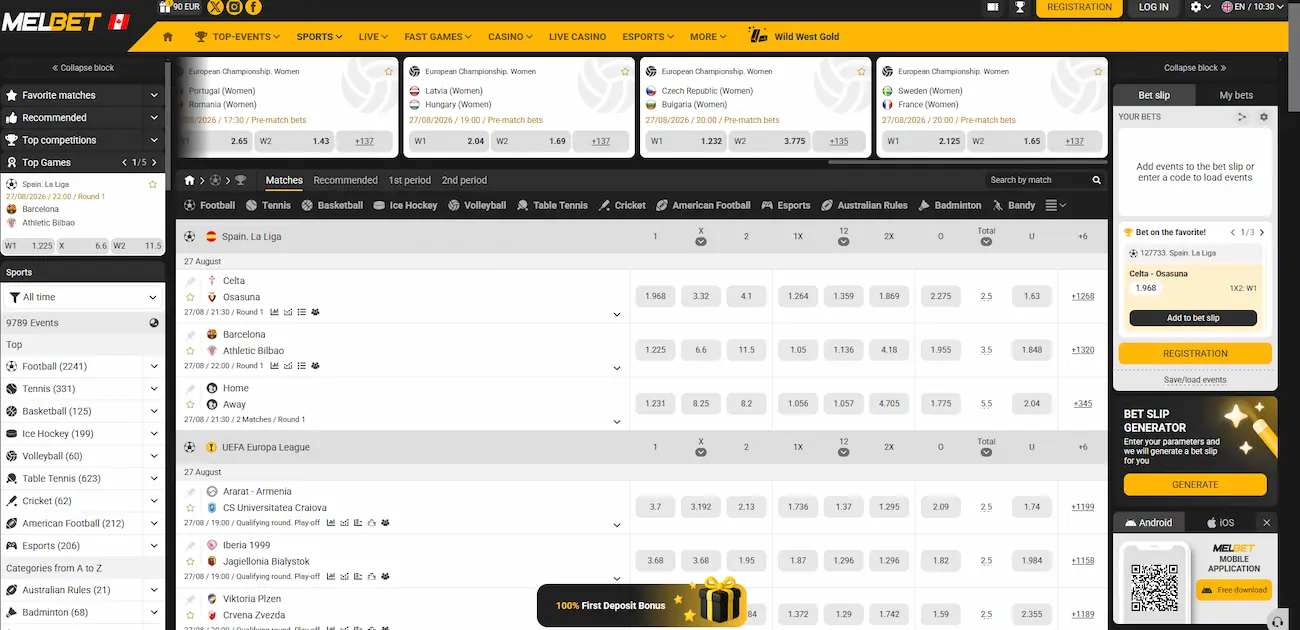
Task: Open the trend graph icon for Barcelona - Athletic Bilbao
Action: (x=288, y=366)
